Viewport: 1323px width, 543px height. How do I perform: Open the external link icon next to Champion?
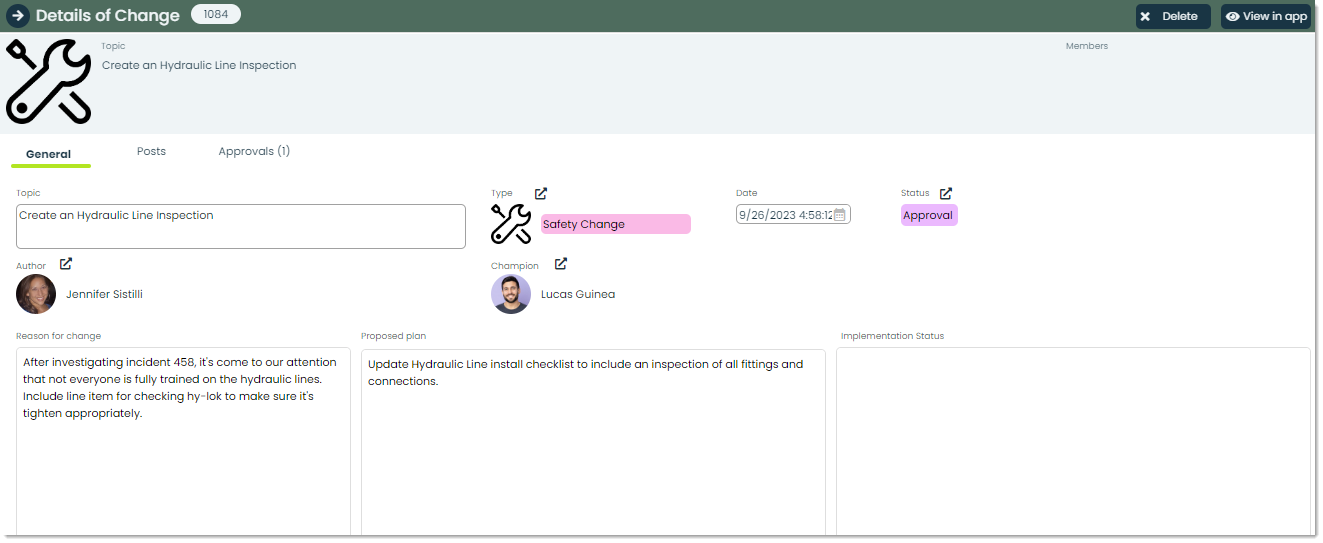tap(561, 264)
